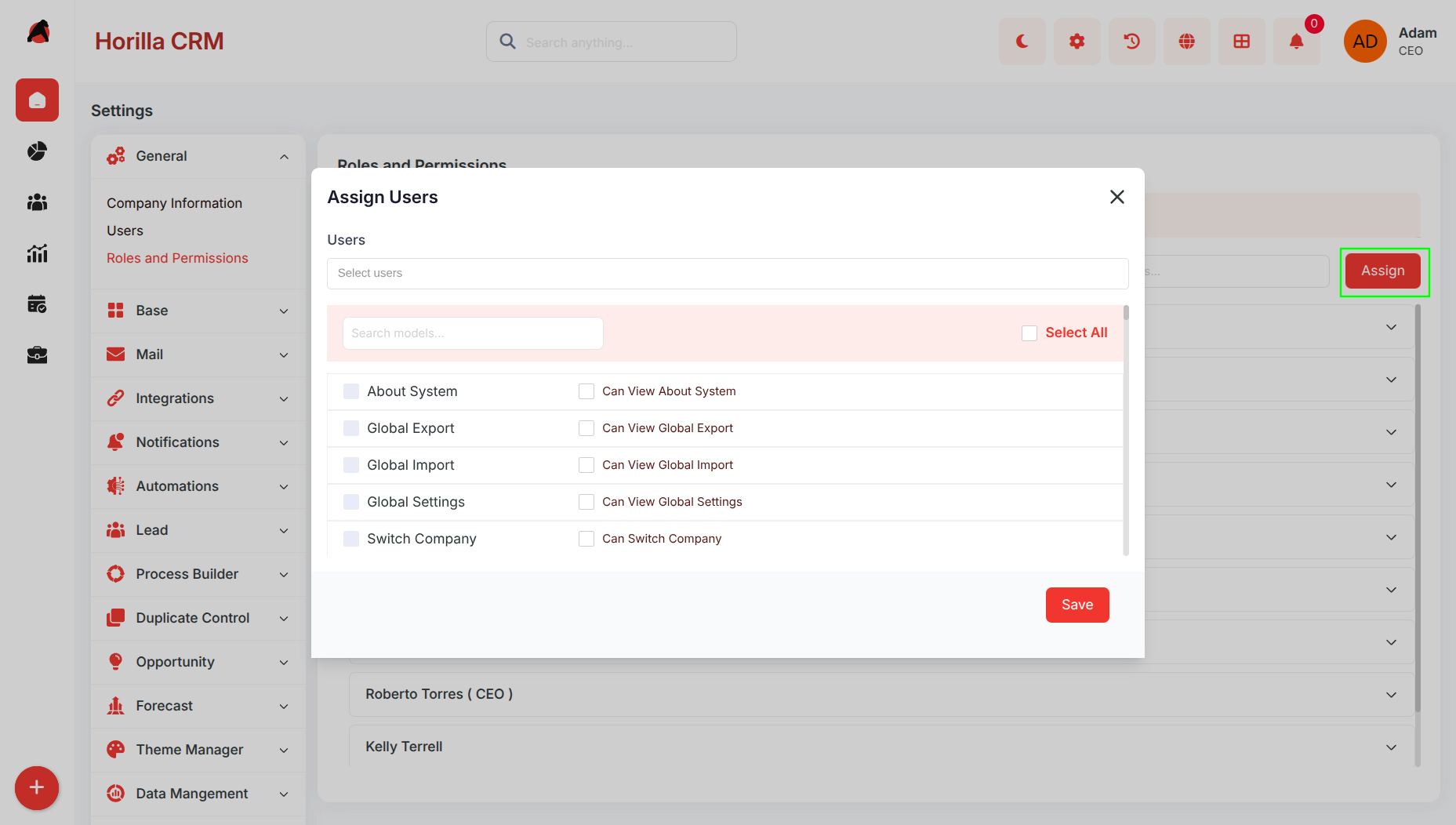Expand the Mail settings section

pyautogui.click(x=198, y=354)
